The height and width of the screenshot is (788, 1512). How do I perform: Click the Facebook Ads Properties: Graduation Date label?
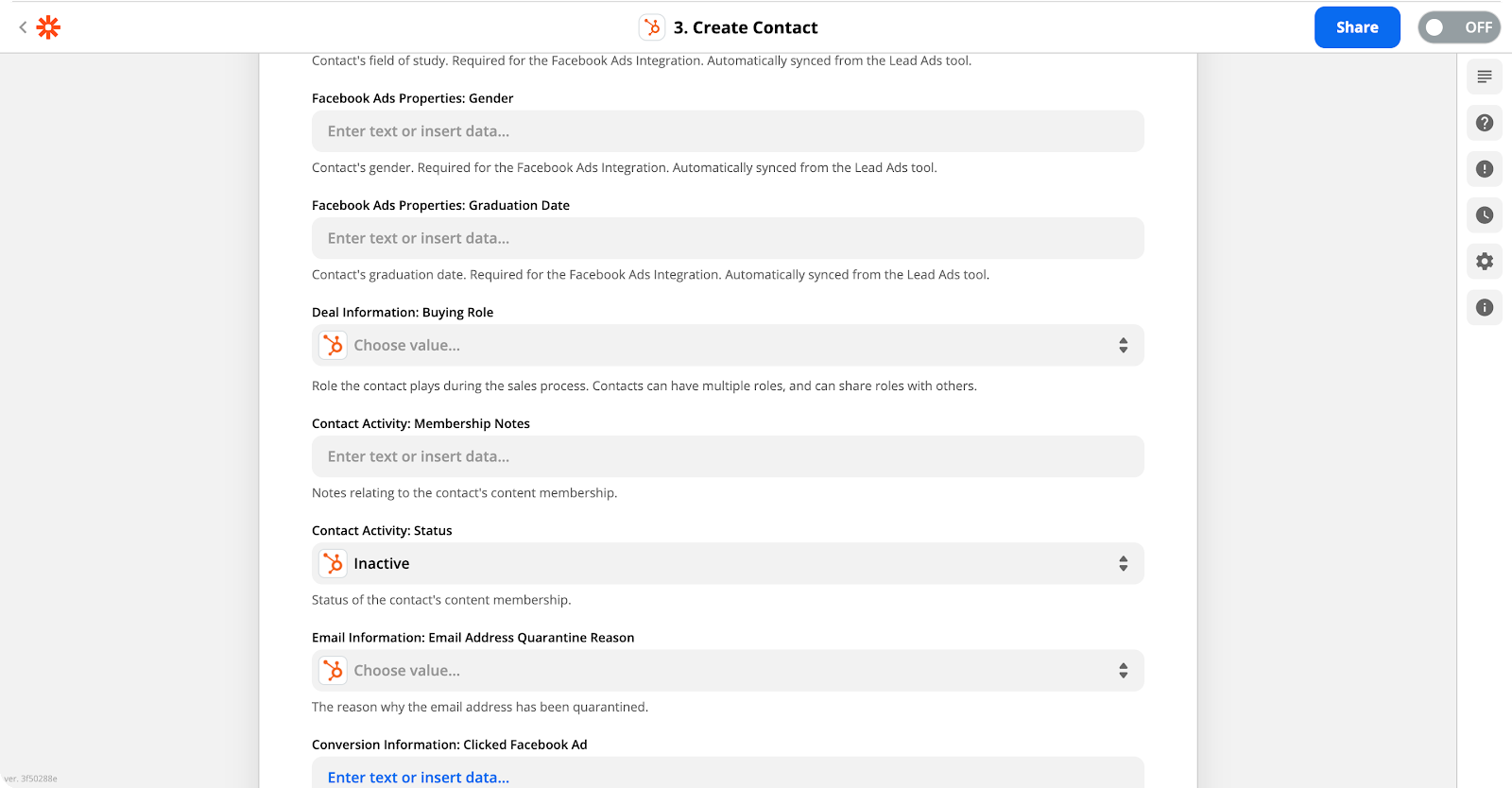[x=440, y=205]
